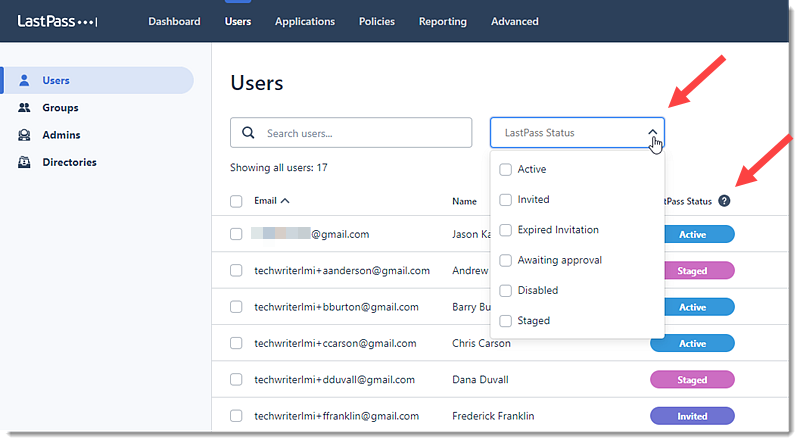This screenshot has height=438, width=795.
Task: Select Admins in the sidebar
Action: 61,135
